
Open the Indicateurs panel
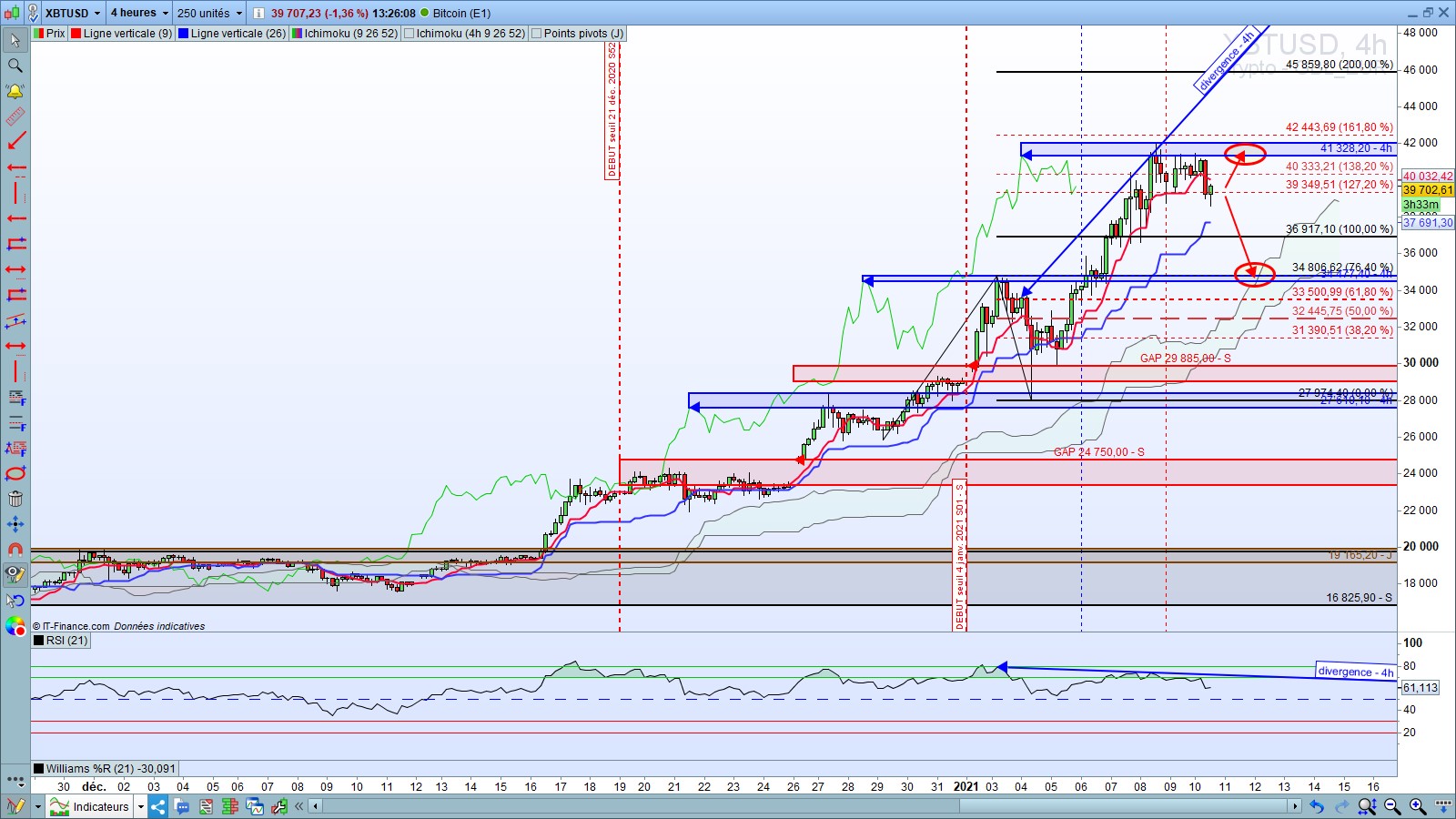(x=90, y=806)
